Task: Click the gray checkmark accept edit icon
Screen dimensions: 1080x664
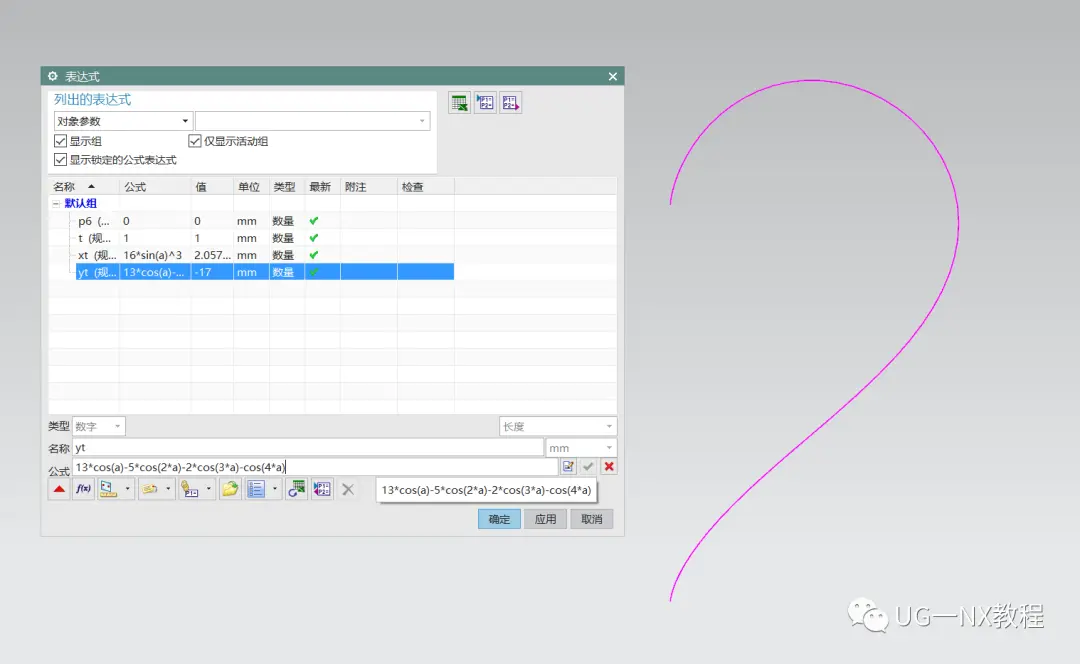Action: pyautogui.click(x=588, y=467)
